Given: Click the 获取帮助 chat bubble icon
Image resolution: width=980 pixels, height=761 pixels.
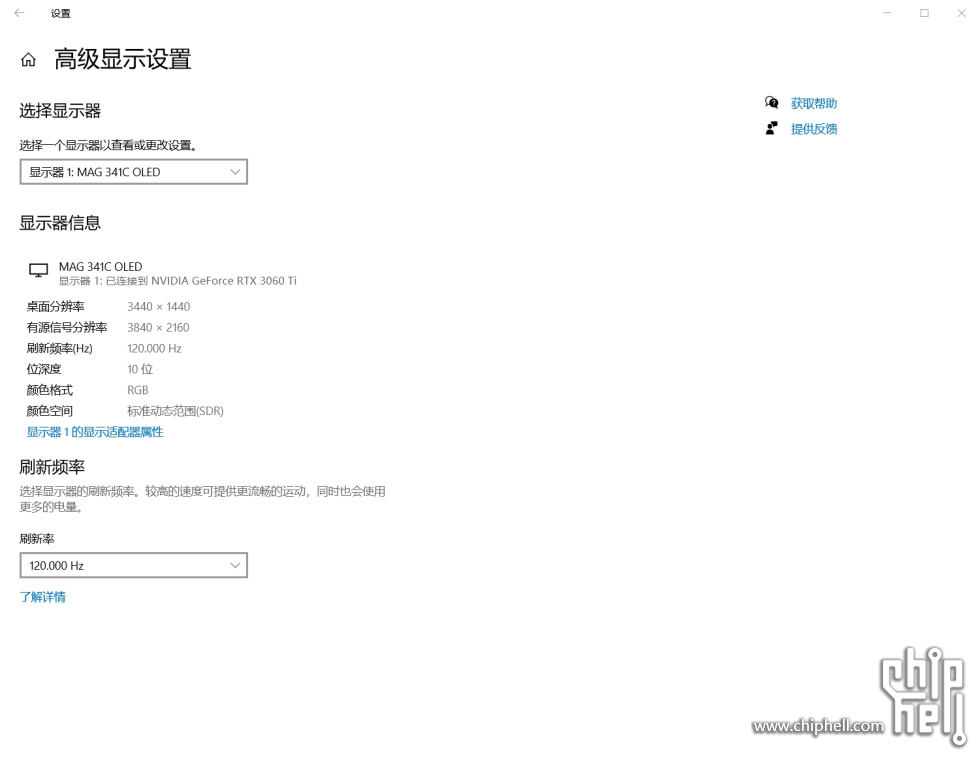Looking at the screenshot, I should coord(772,102).
